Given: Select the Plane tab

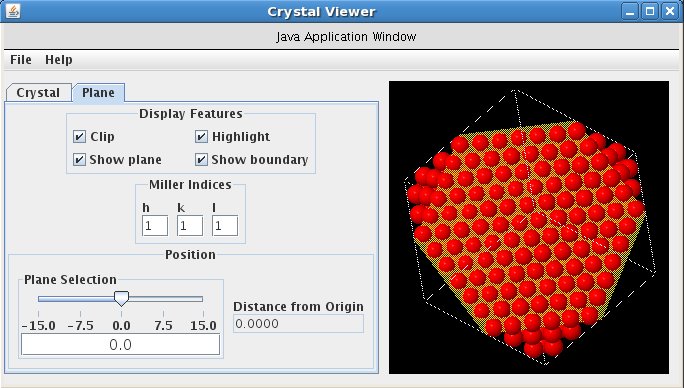Looking at the screenshot, I should tap(99, 93).
